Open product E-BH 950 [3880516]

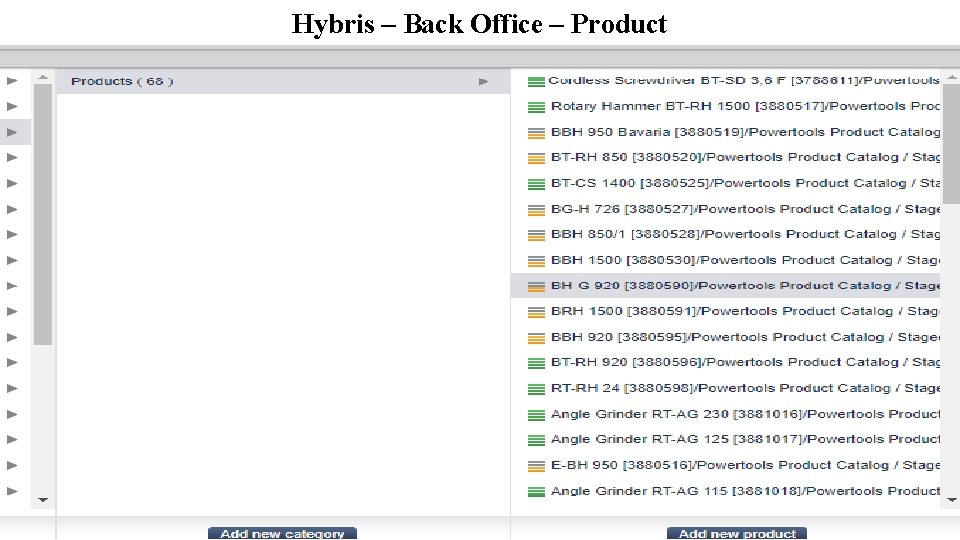[726, 465]
